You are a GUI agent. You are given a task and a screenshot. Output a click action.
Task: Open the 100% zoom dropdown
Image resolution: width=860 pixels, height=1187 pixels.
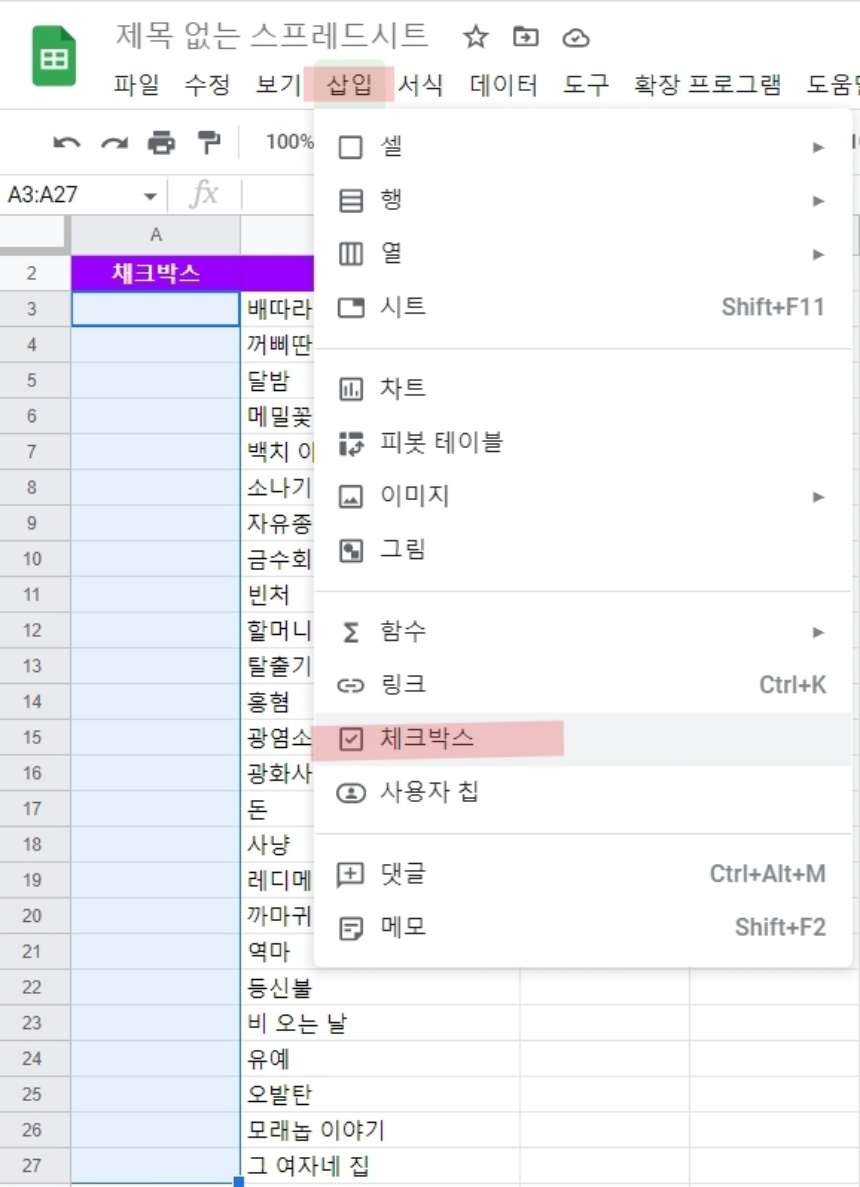290,142
